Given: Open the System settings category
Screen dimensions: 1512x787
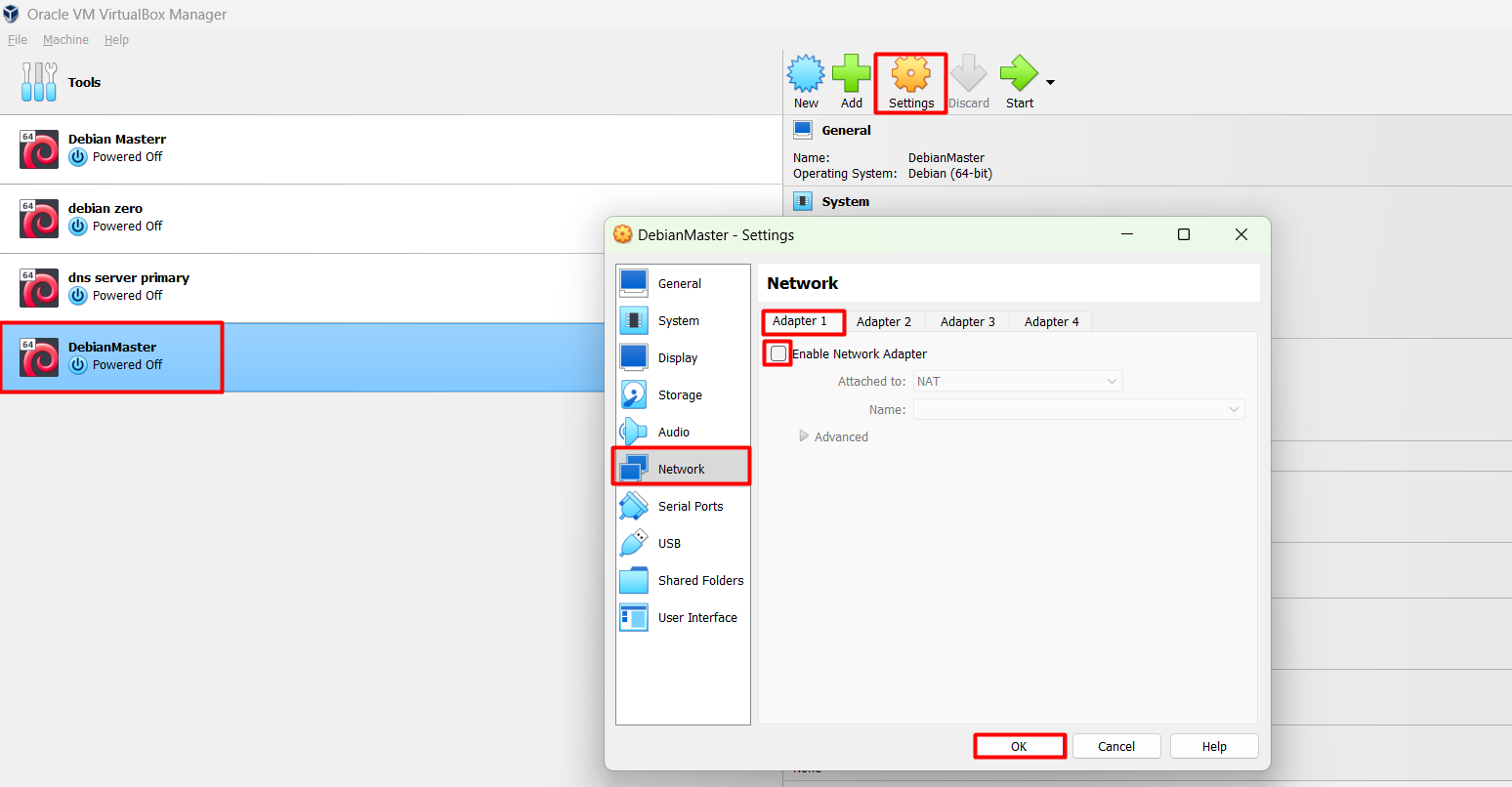Looking at the screenshot, I should pyautogui.click(x=683, y=320).
